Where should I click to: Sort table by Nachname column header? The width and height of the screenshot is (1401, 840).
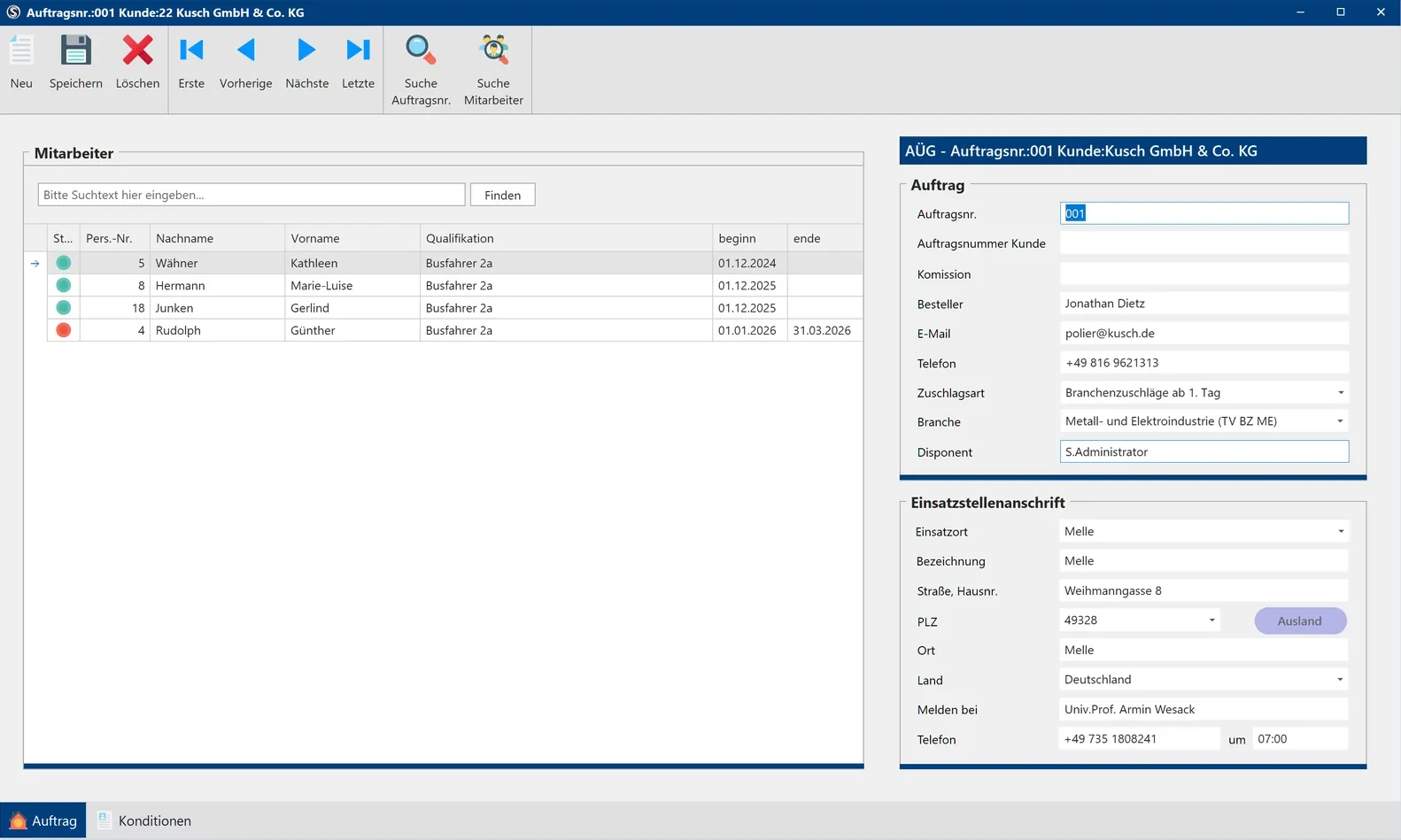(217, 238)
